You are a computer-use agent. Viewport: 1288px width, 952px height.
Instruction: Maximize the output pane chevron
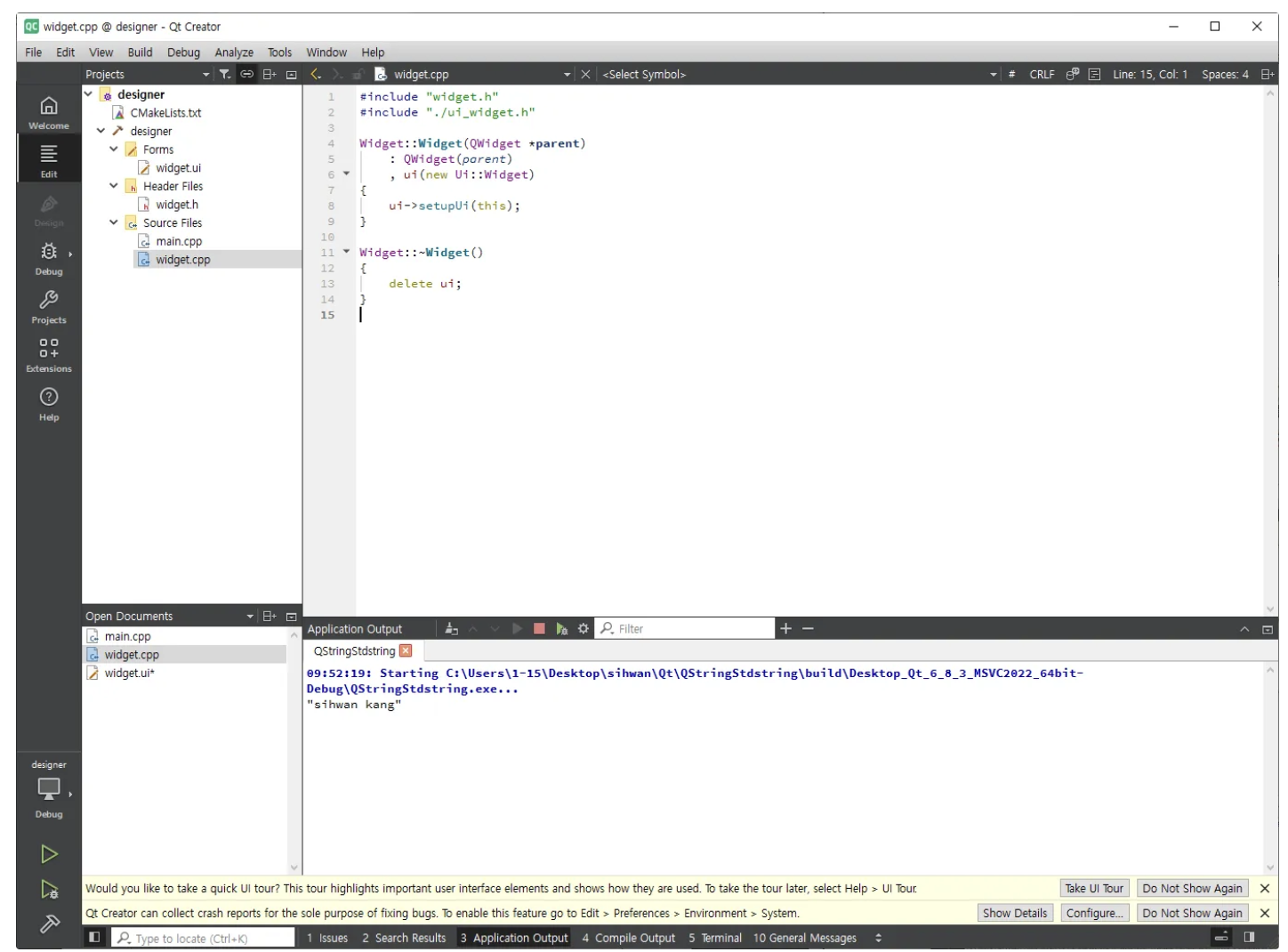point(1244,629)
